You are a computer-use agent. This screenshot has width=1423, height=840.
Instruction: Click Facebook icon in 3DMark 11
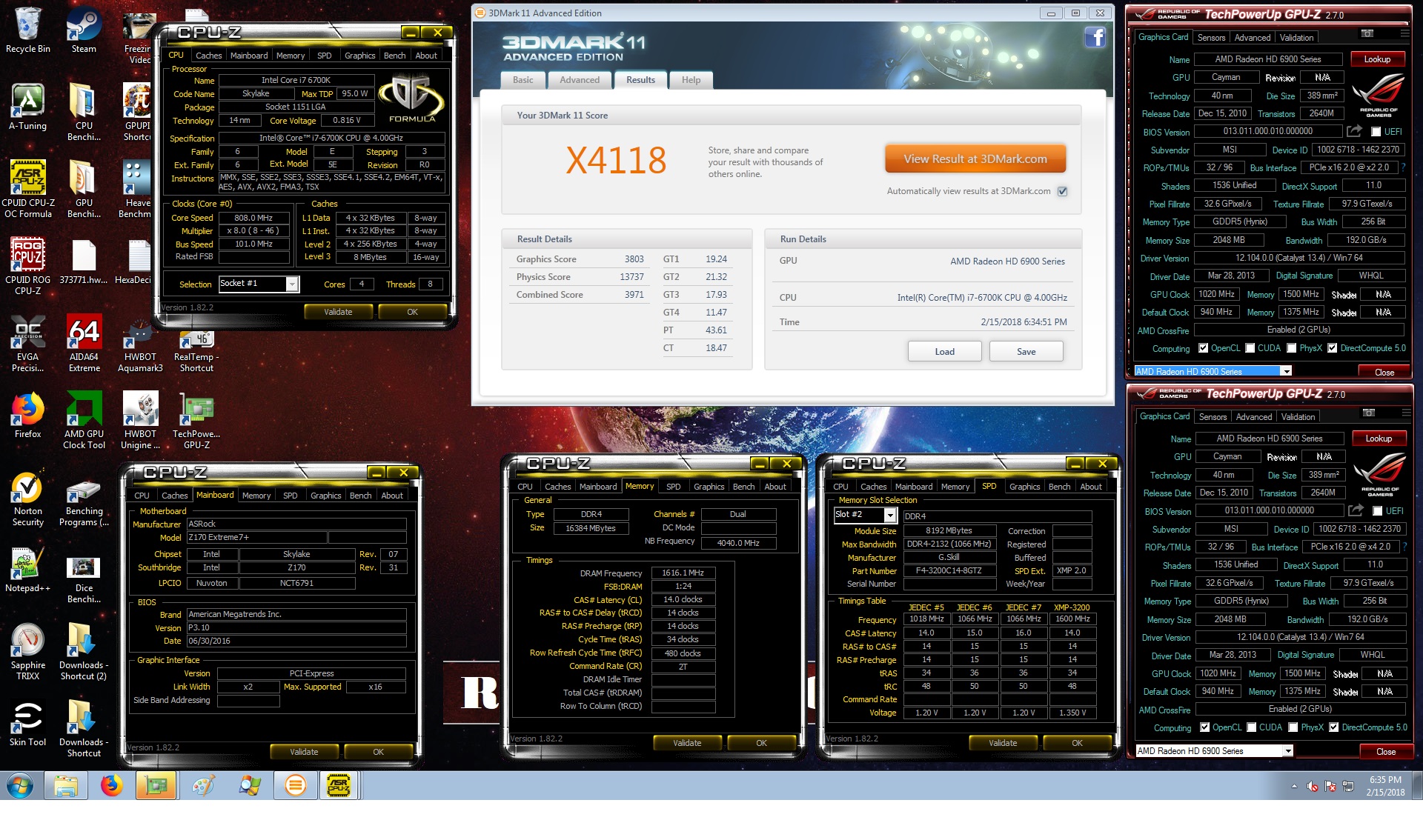click(1095, 37)
